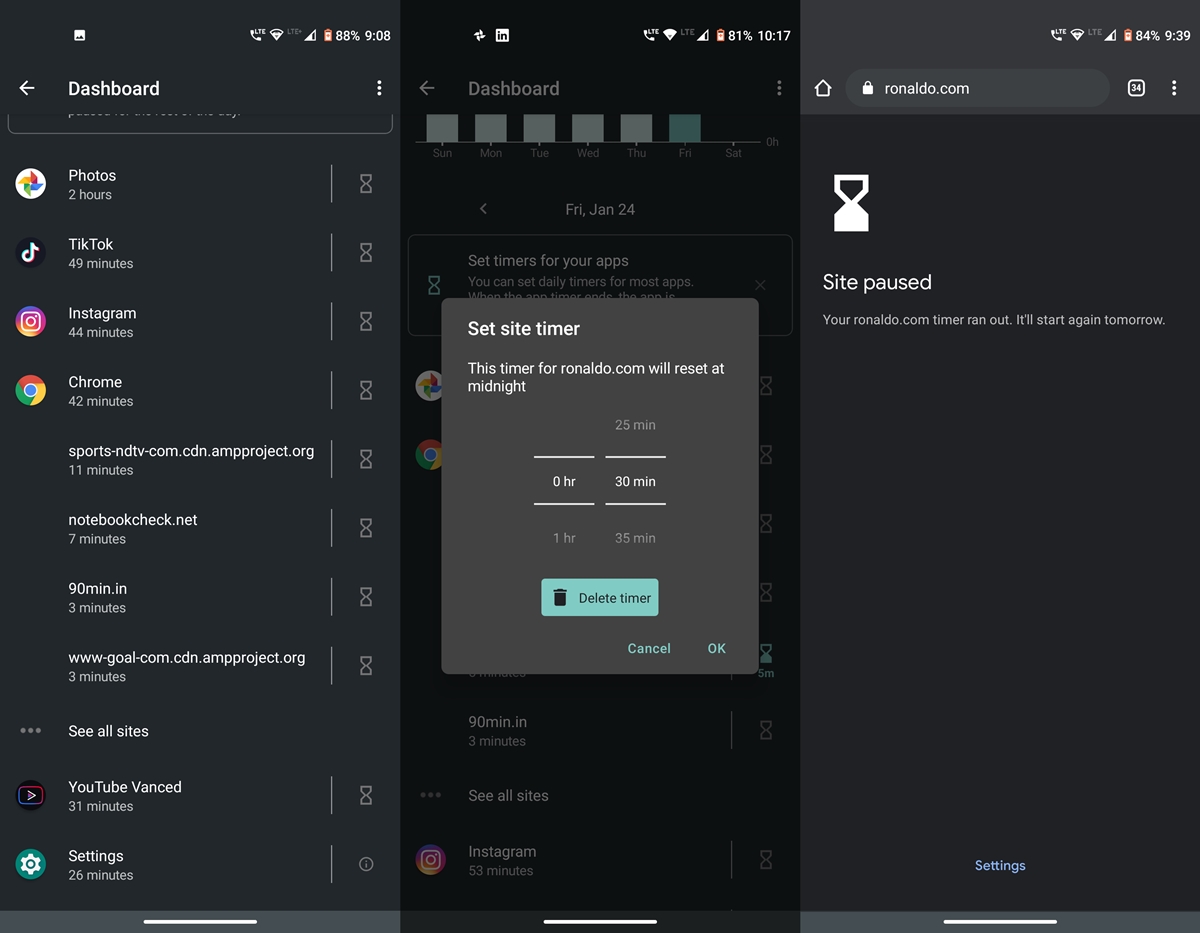
Task: Open Chrome icon in left Dashboard
Action: pos(31,391)
